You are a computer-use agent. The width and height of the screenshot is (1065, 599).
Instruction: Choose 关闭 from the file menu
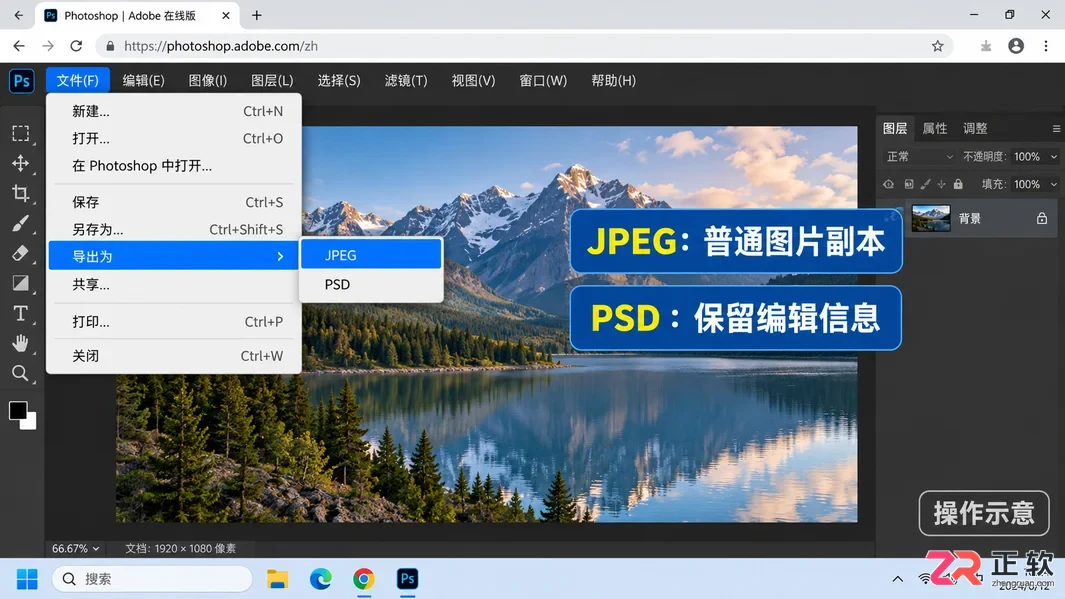[174, 356]
